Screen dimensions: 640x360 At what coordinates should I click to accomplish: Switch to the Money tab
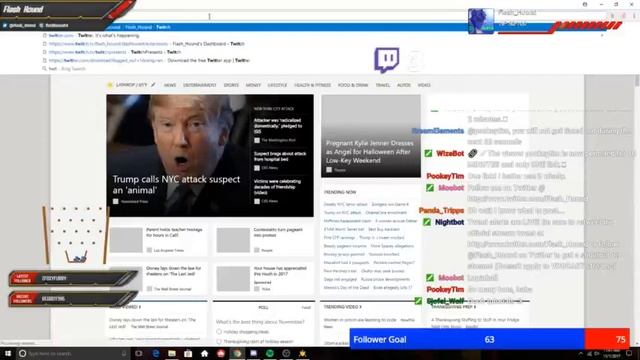[253, 85]
